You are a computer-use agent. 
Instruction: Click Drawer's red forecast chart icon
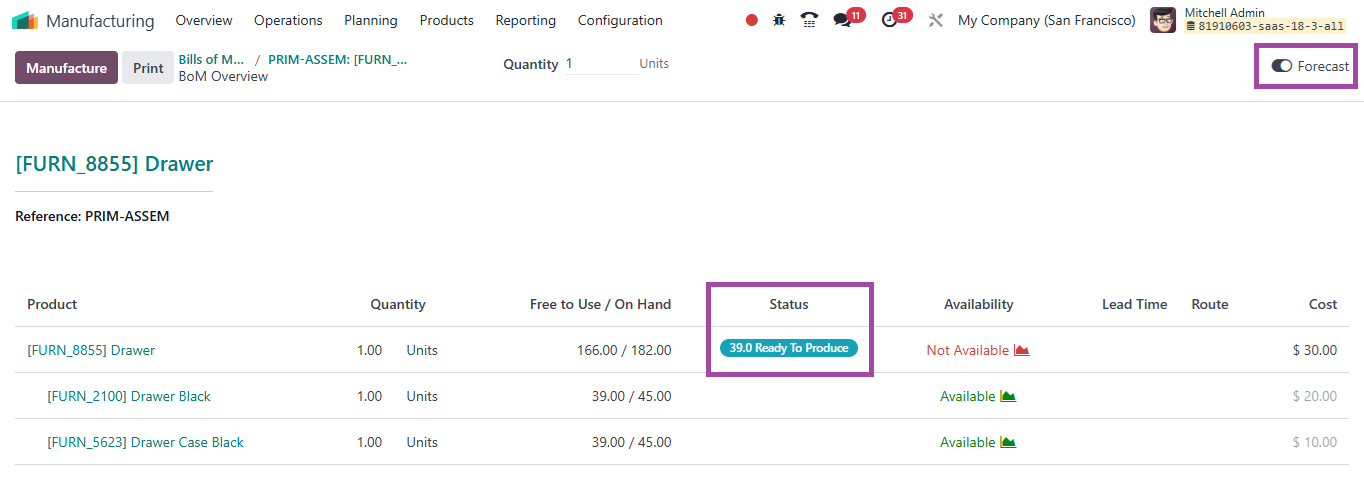pyautogui.click(x=1021, y=350)
